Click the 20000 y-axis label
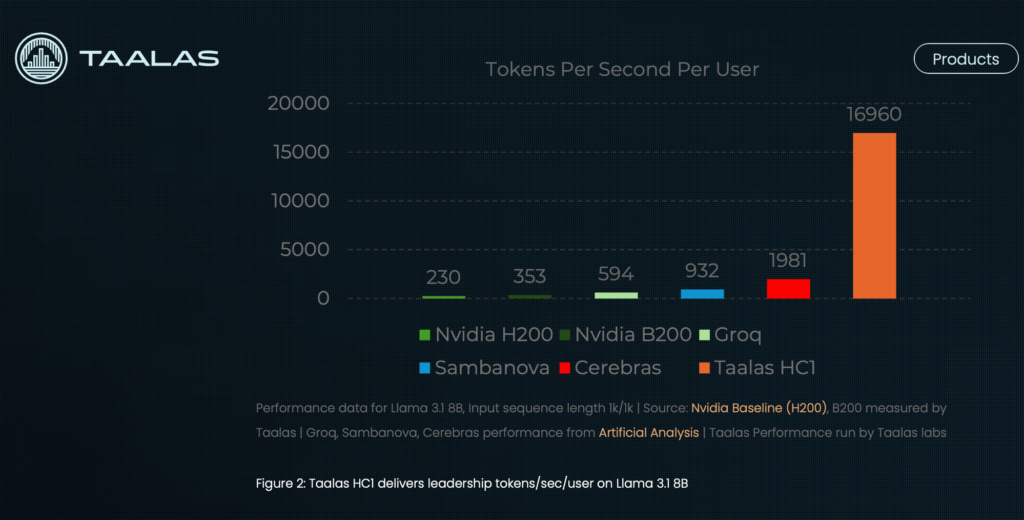1024x520 pixels. click(x=298, y=103)
